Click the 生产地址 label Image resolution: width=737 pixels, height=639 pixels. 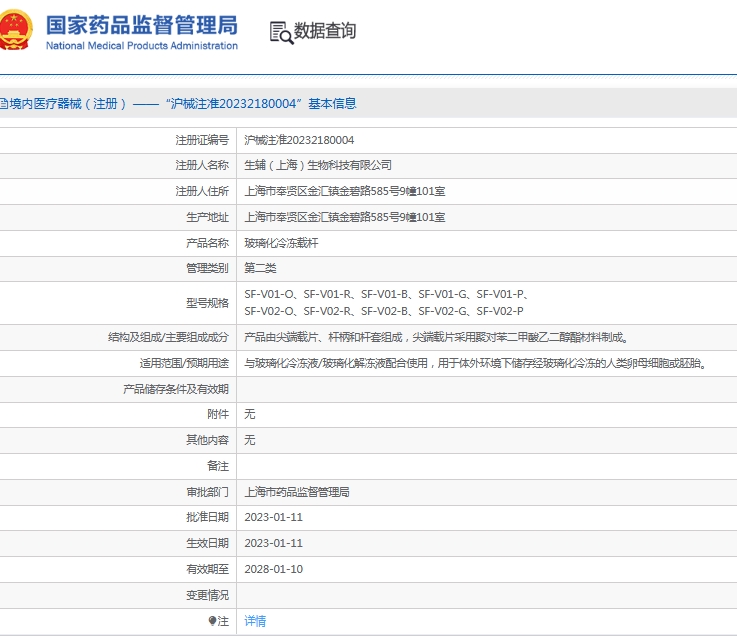(x=207, y=217)
